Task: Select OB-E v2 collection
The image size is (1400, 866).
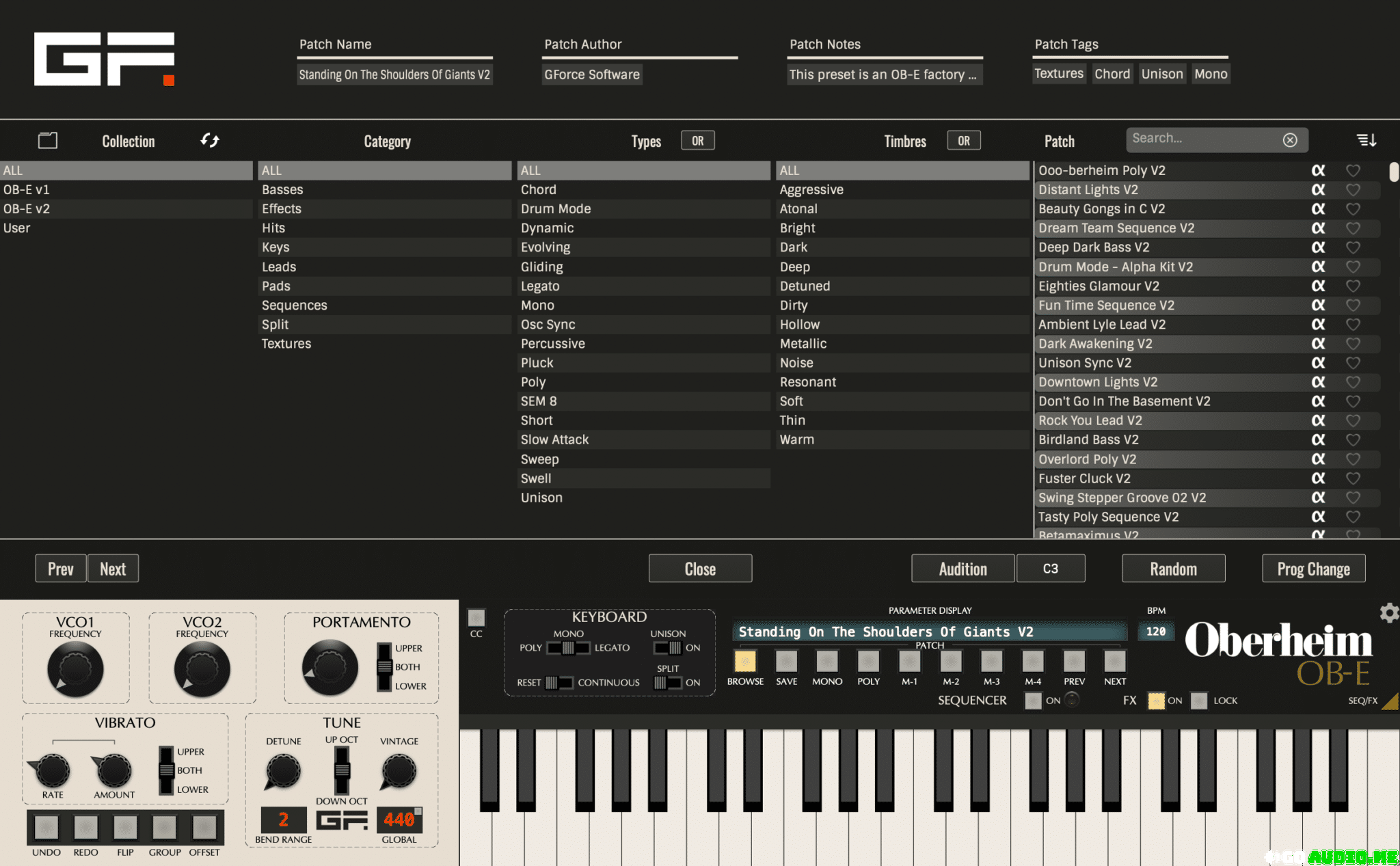Action: coord(27,209)
